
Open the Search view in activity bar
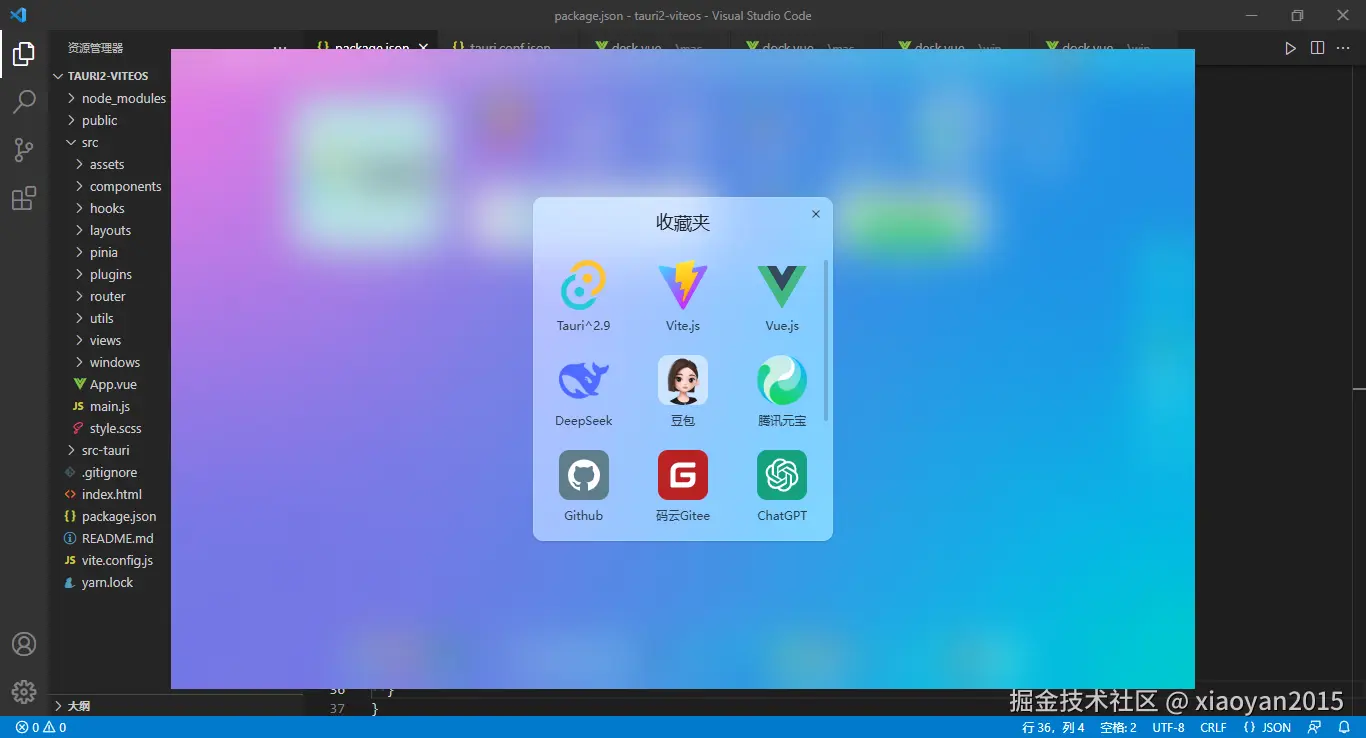pos(24,102)
